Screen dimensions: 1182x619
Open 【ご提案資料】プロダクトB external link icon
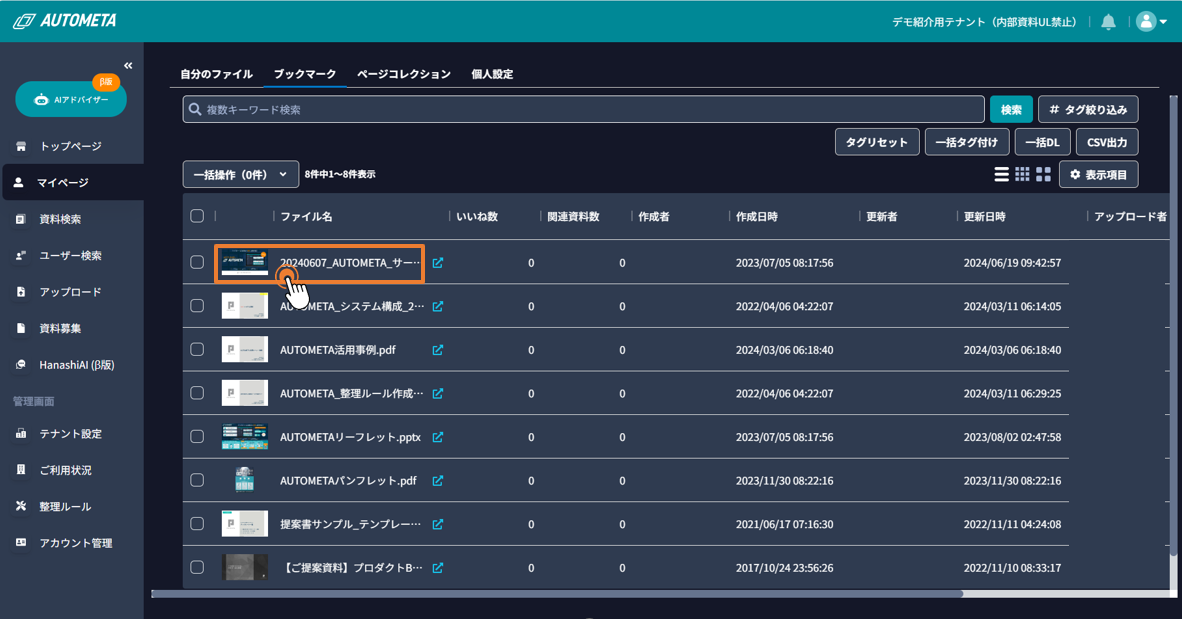(x=438, y=568)
